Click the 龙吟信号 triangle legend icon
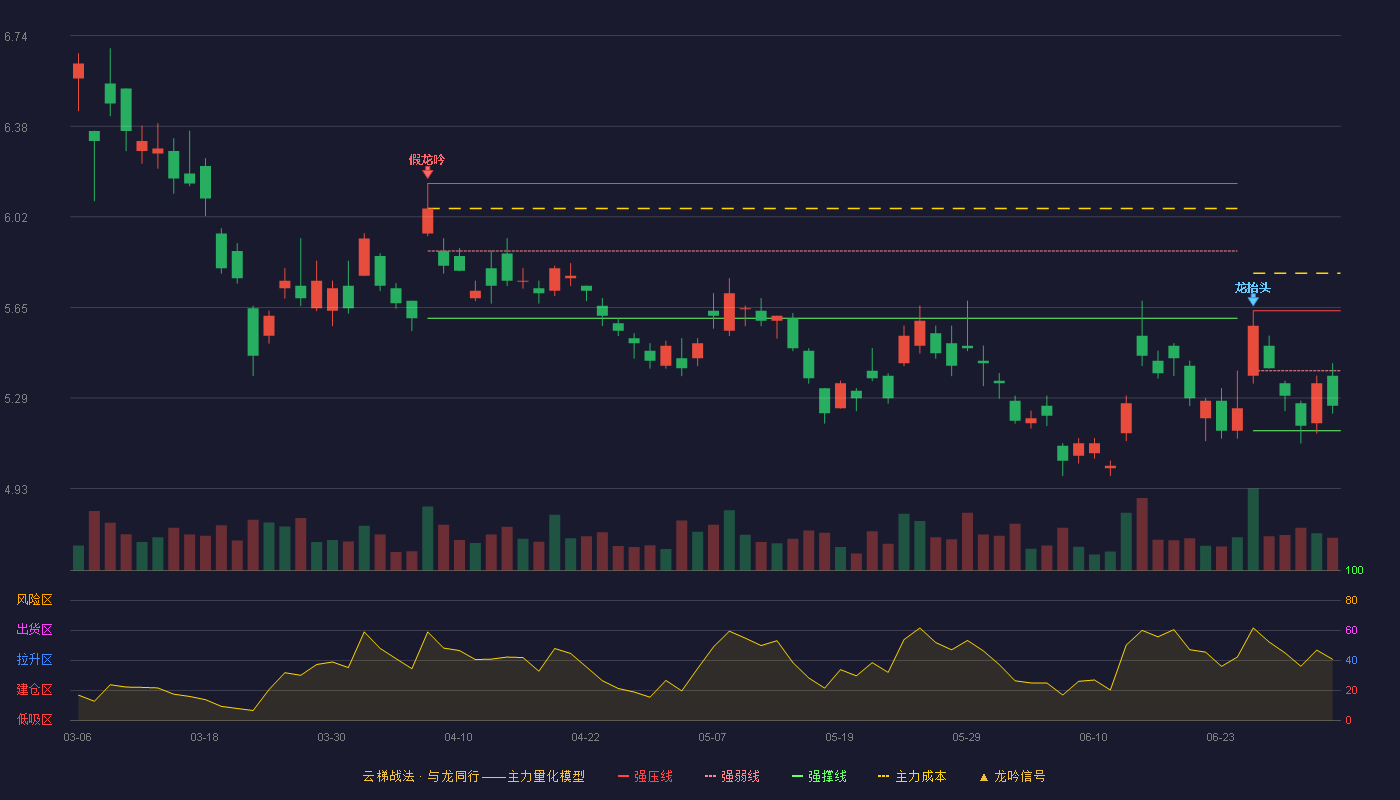Image resolution: width=1400 pixels, height=800 pixels. coord(983,777)
